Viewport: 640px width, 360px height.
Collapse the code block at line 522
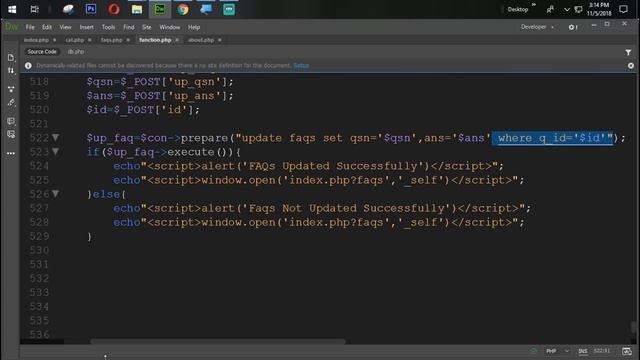[x=56, y=138]
